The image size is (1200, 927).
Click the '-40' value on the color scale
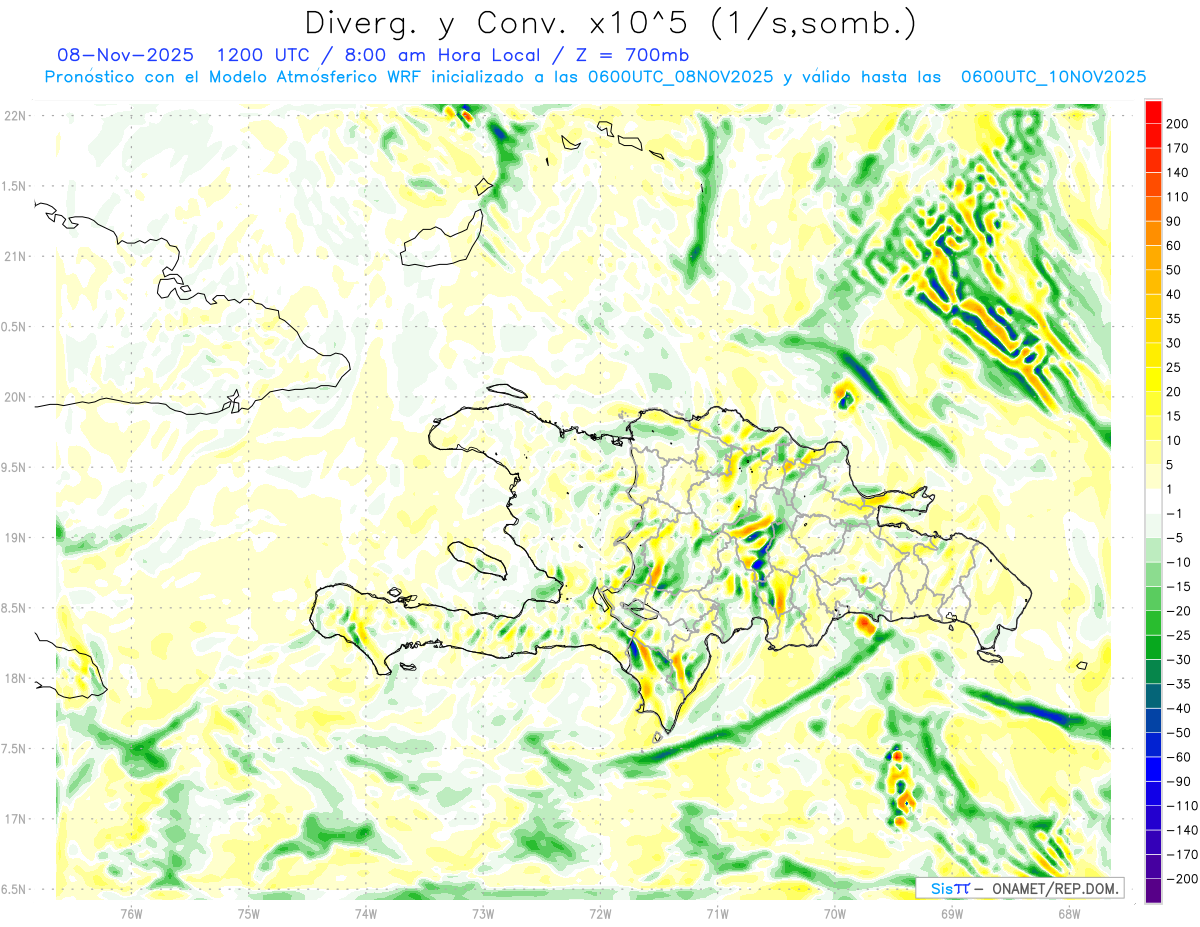(1180, 708)
